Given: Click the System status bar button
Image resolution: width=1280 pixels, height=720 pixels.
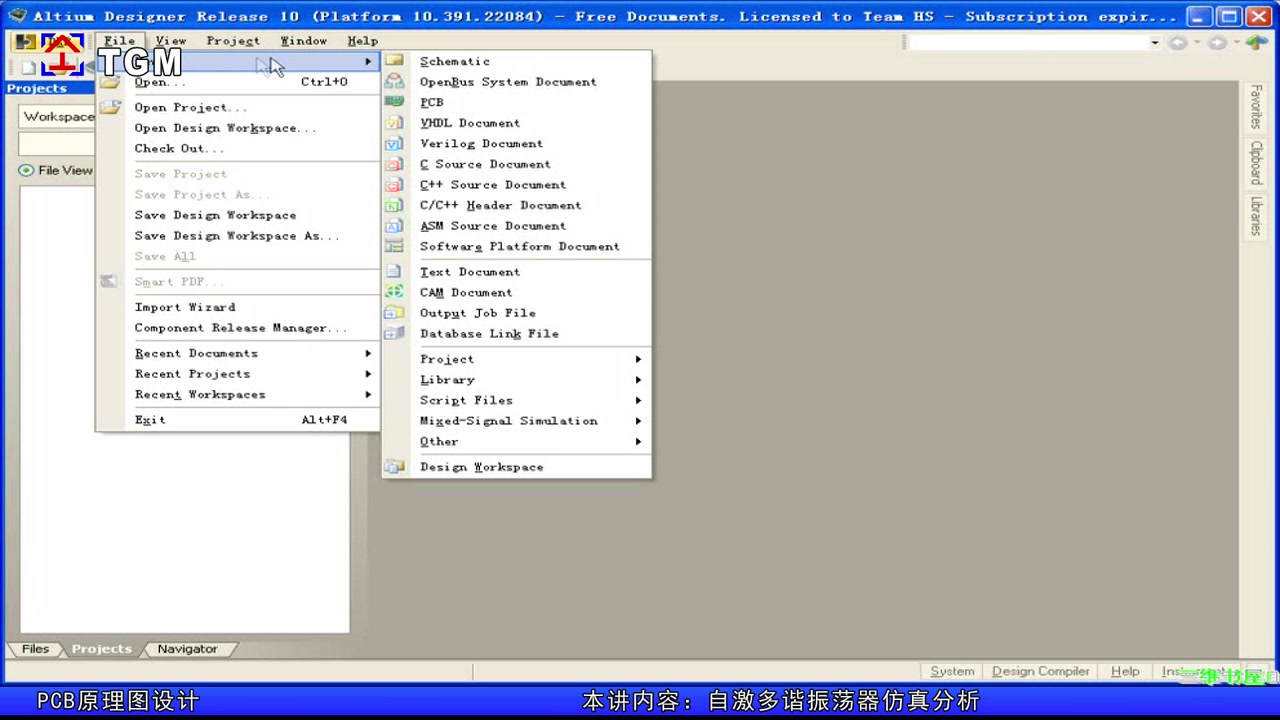Looking at the screenshot, I should [952, 672].
